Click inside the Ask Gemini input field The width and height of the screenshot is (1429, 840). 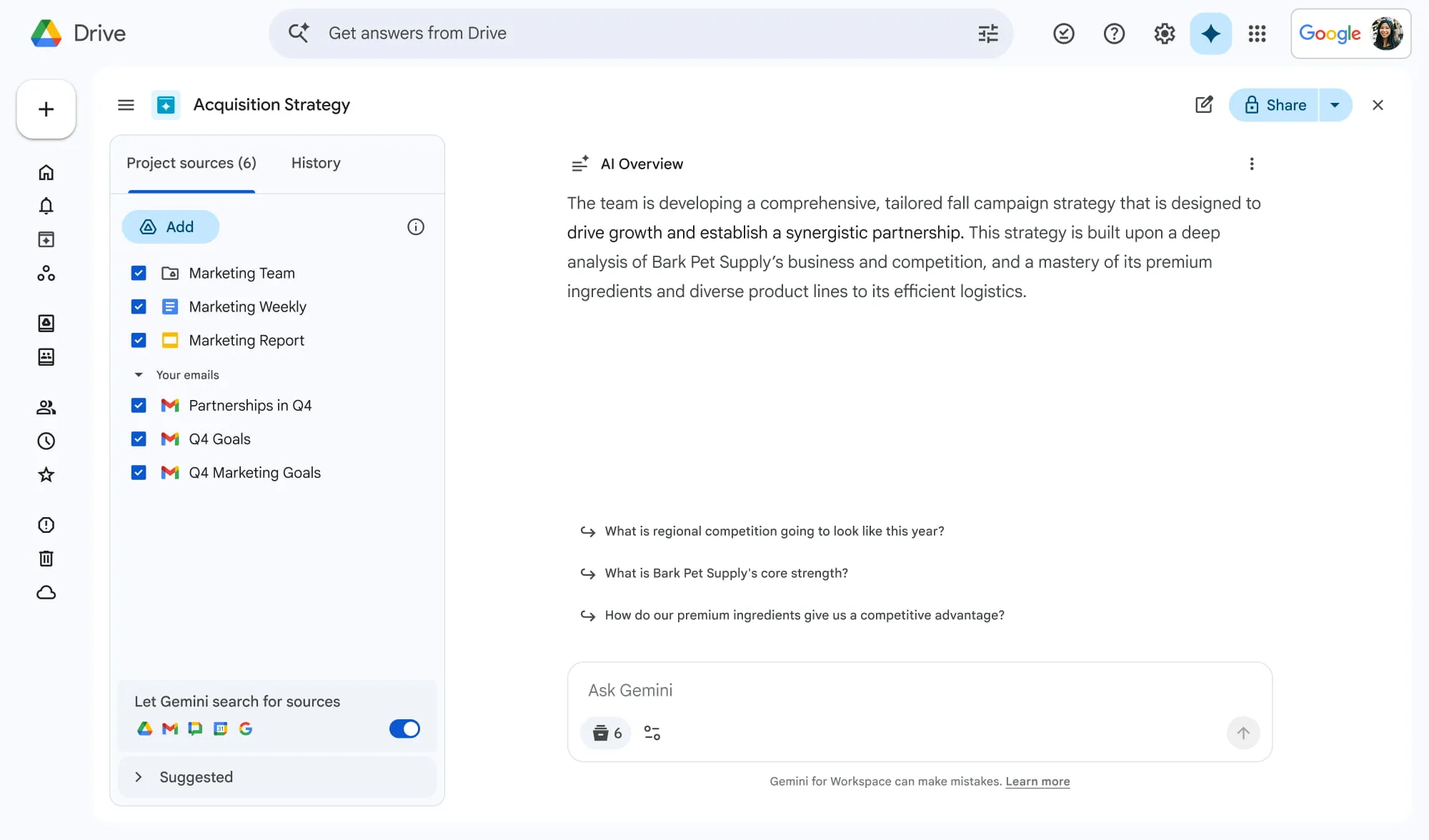(786, 690)
